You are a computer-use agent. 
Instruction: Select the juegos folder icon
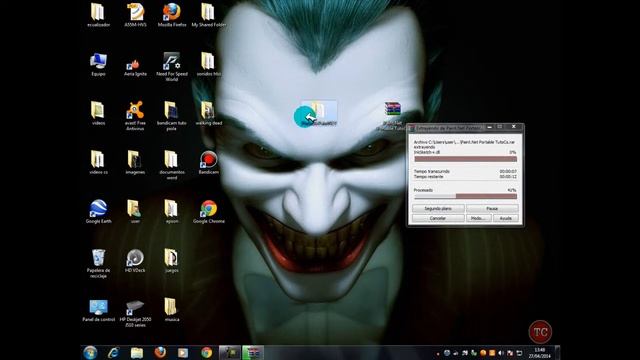(x=171, y=260)
